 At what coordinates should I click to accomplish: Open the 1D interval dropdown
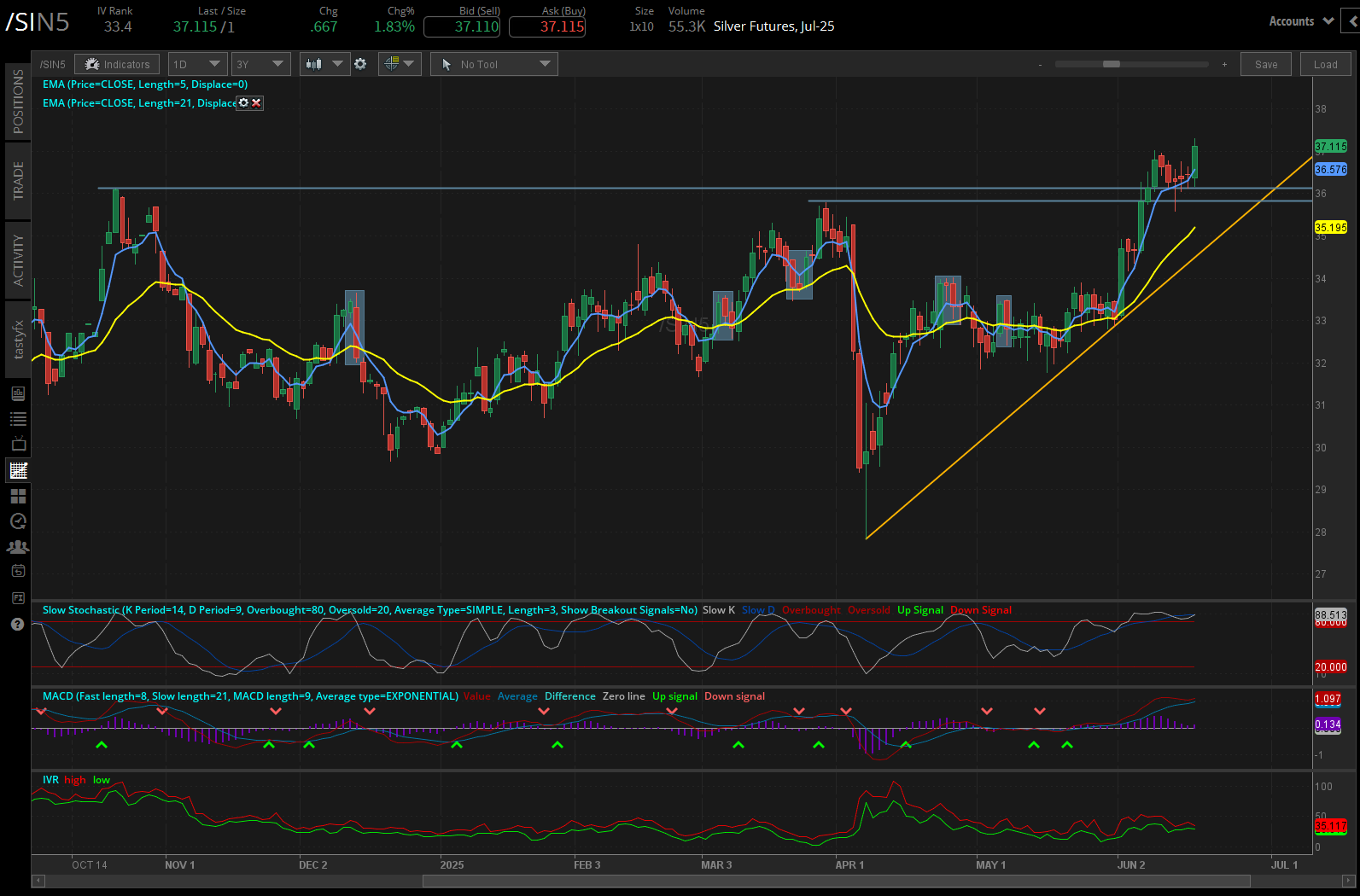tap(197, 64)
